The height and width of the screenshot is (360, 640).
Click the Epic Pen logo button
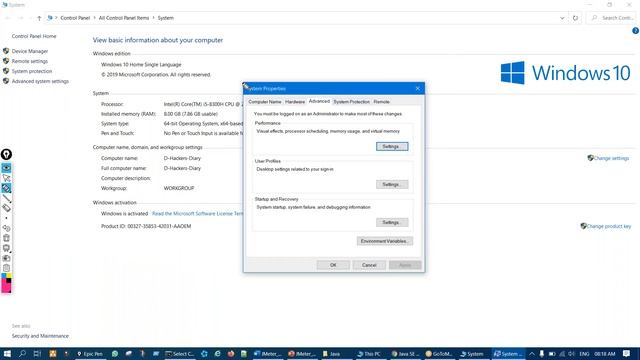[x=6, y=154]
